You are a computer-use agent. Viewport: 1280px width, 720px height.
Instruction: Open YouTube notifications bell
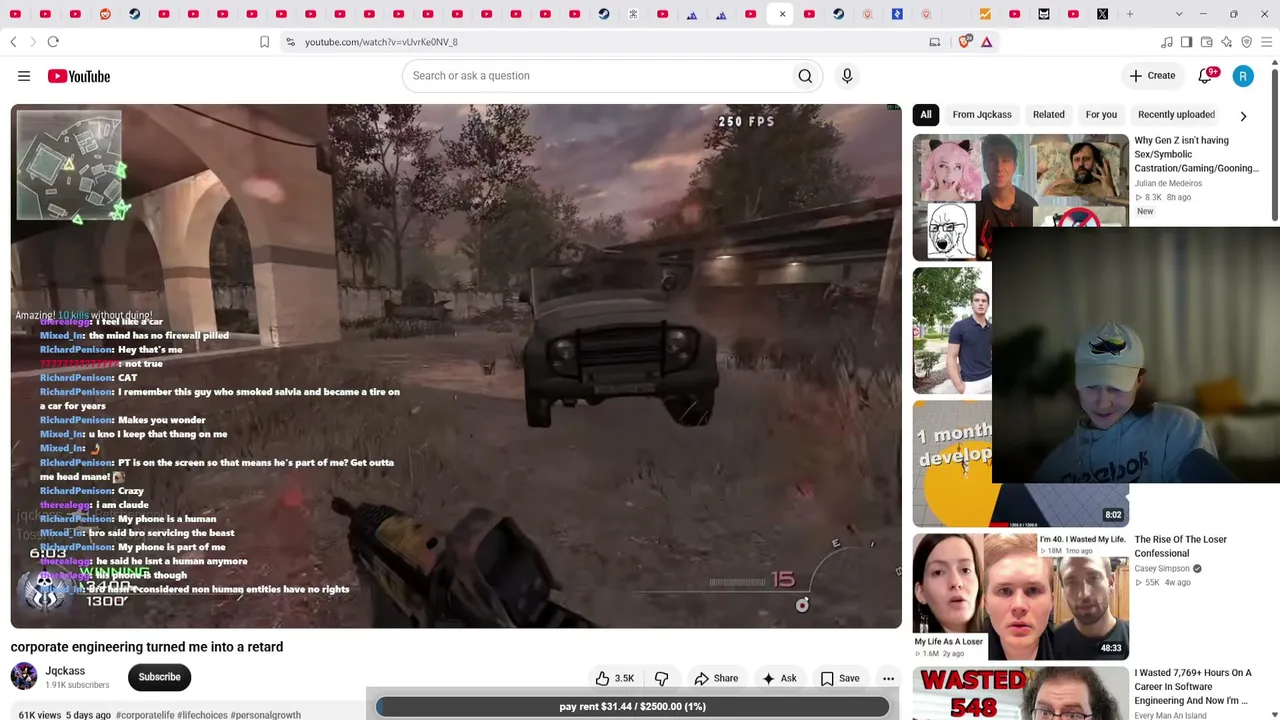pyautogui.click(x=1206, y=76)
